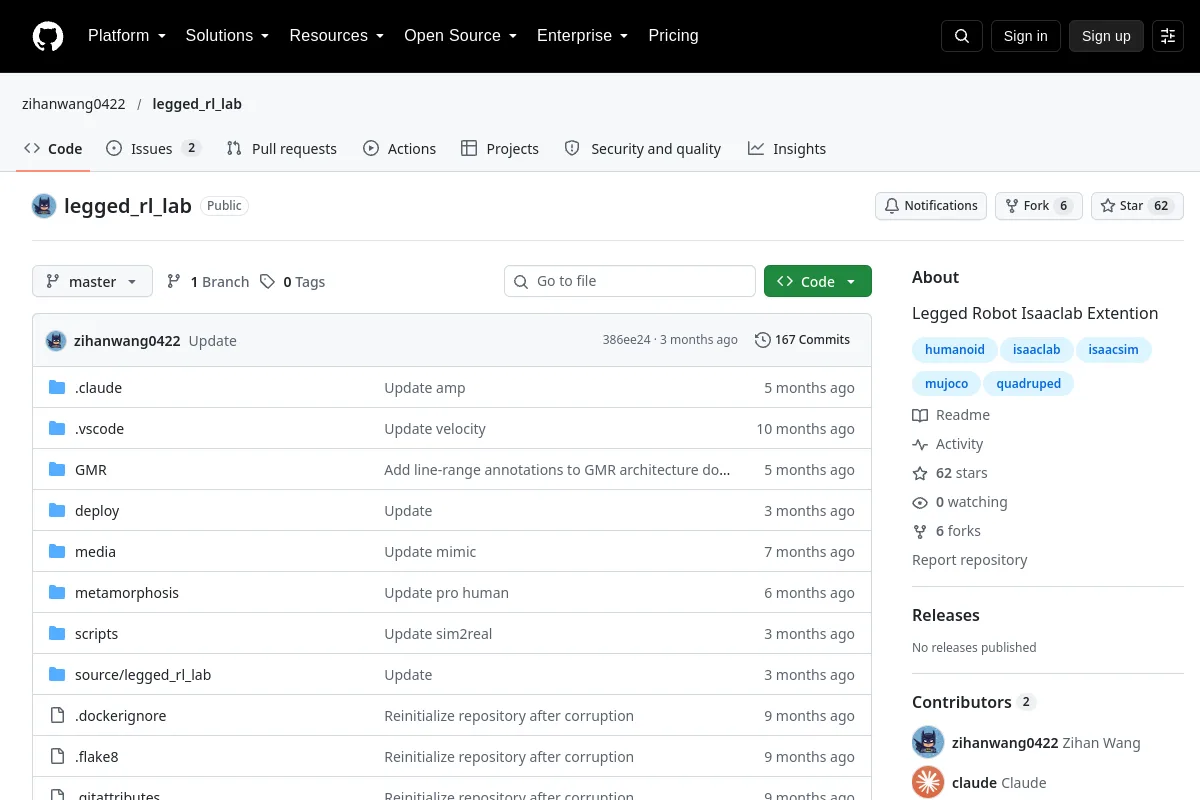Click the Sign in button
The height and width of the screenshot is (800, 1200).
click(1026, 36)
